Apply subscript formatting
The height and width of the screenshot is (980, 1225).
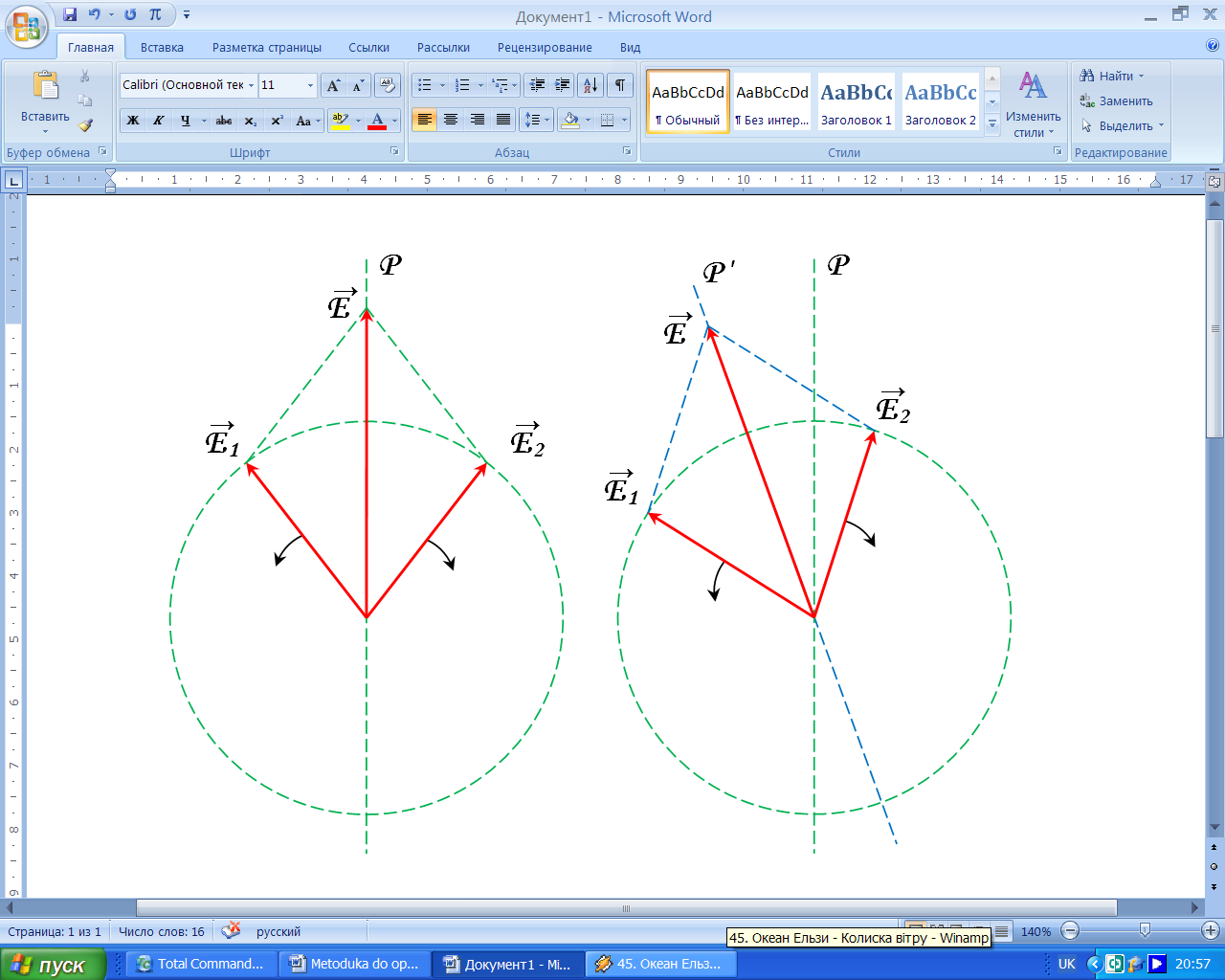coord(251,121)
